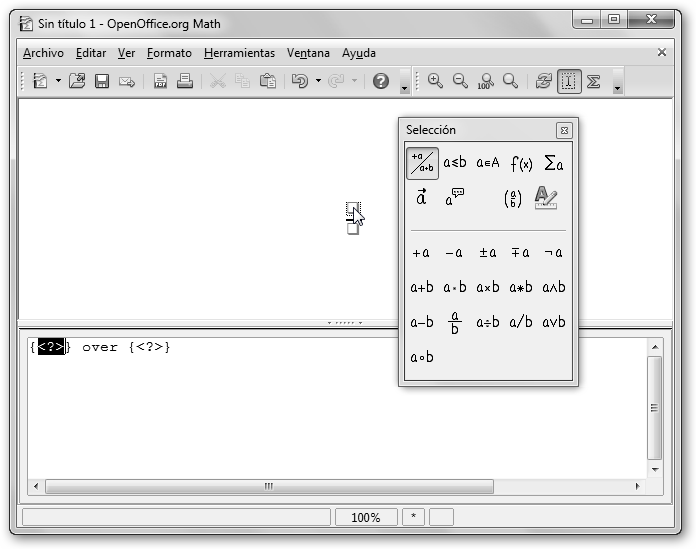Viewport: 696px width, 549px height.
Task: Select the Attributes vector-a category icon
Action: [422, 198]
